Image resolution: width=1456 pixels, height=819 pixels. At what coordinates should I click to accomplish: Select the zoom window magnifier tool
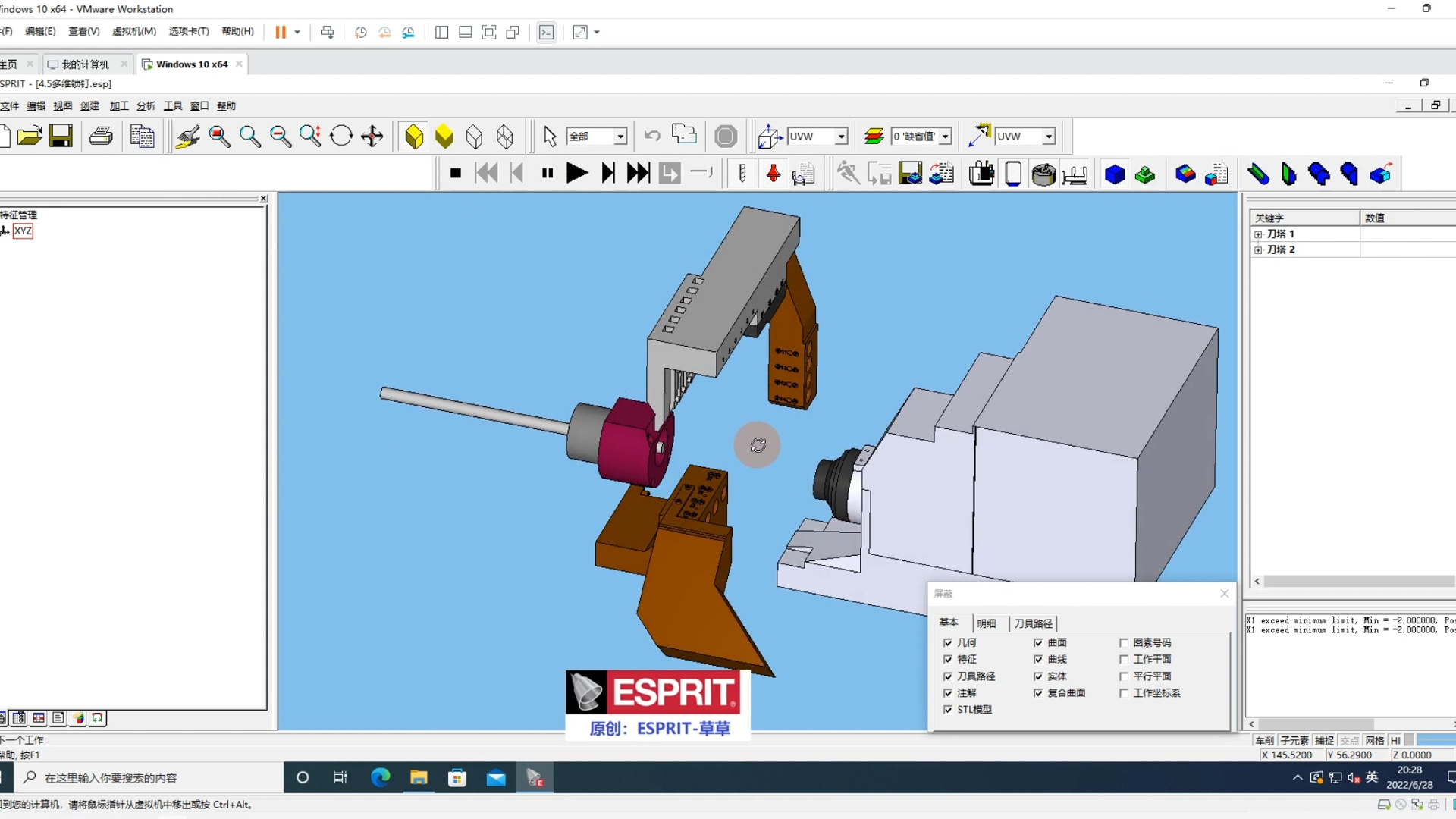[x=219, y=136]
